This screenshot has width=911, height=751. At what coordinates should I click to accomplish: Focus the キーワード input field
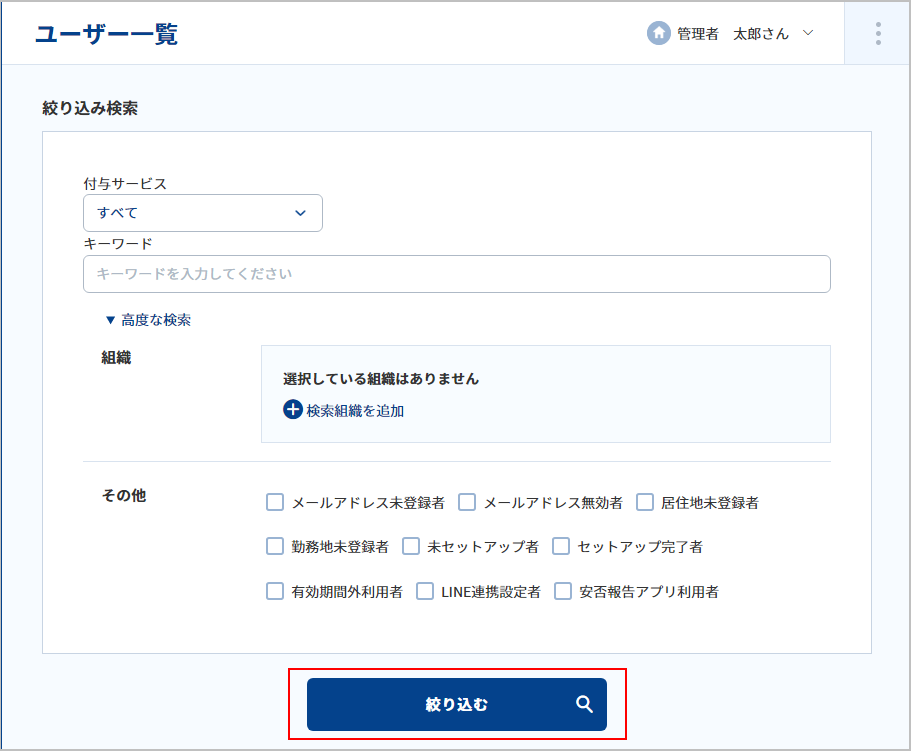457,274
